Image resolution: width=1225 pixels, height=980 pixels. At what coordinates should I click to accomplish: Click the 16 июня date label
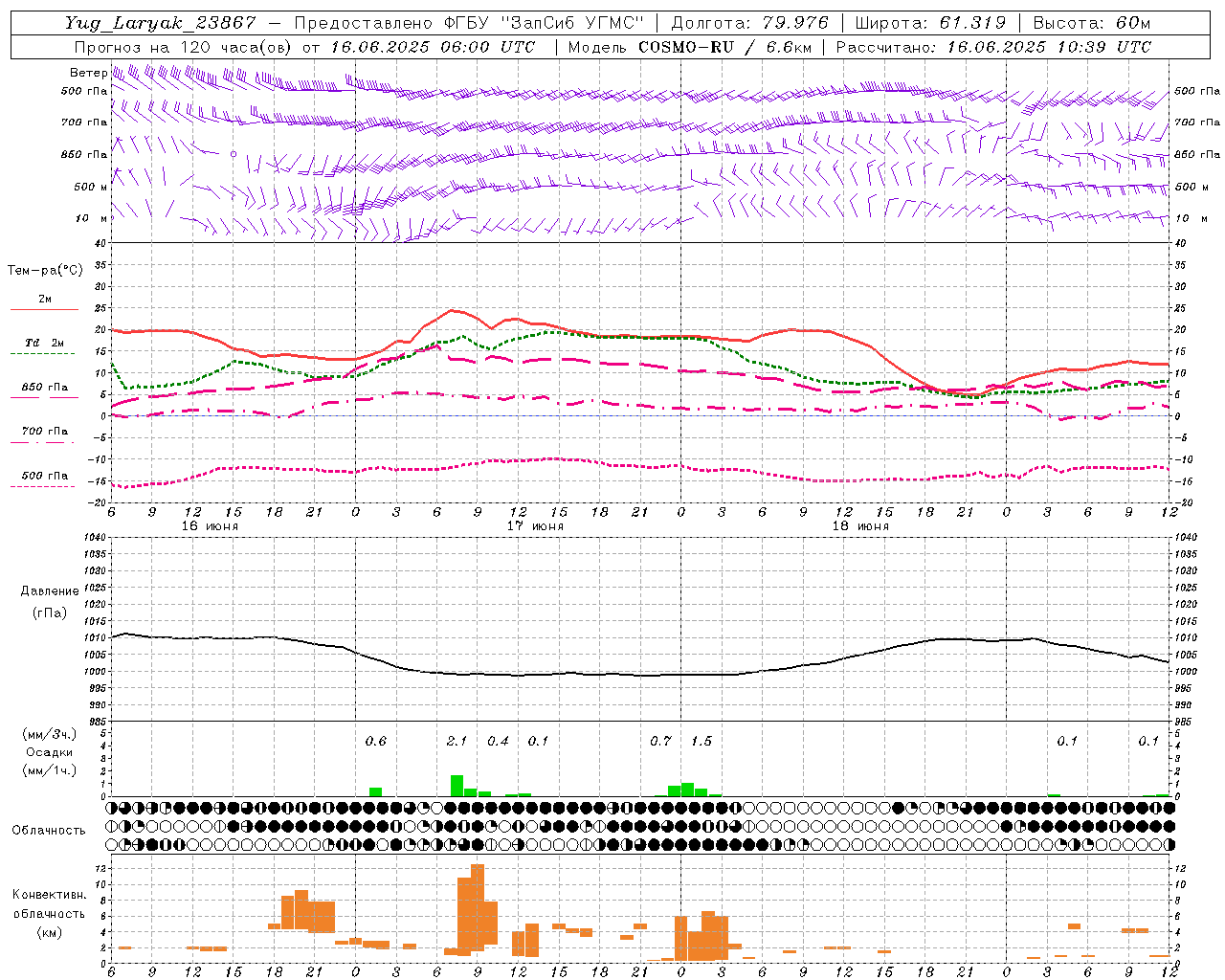[210, 526]
